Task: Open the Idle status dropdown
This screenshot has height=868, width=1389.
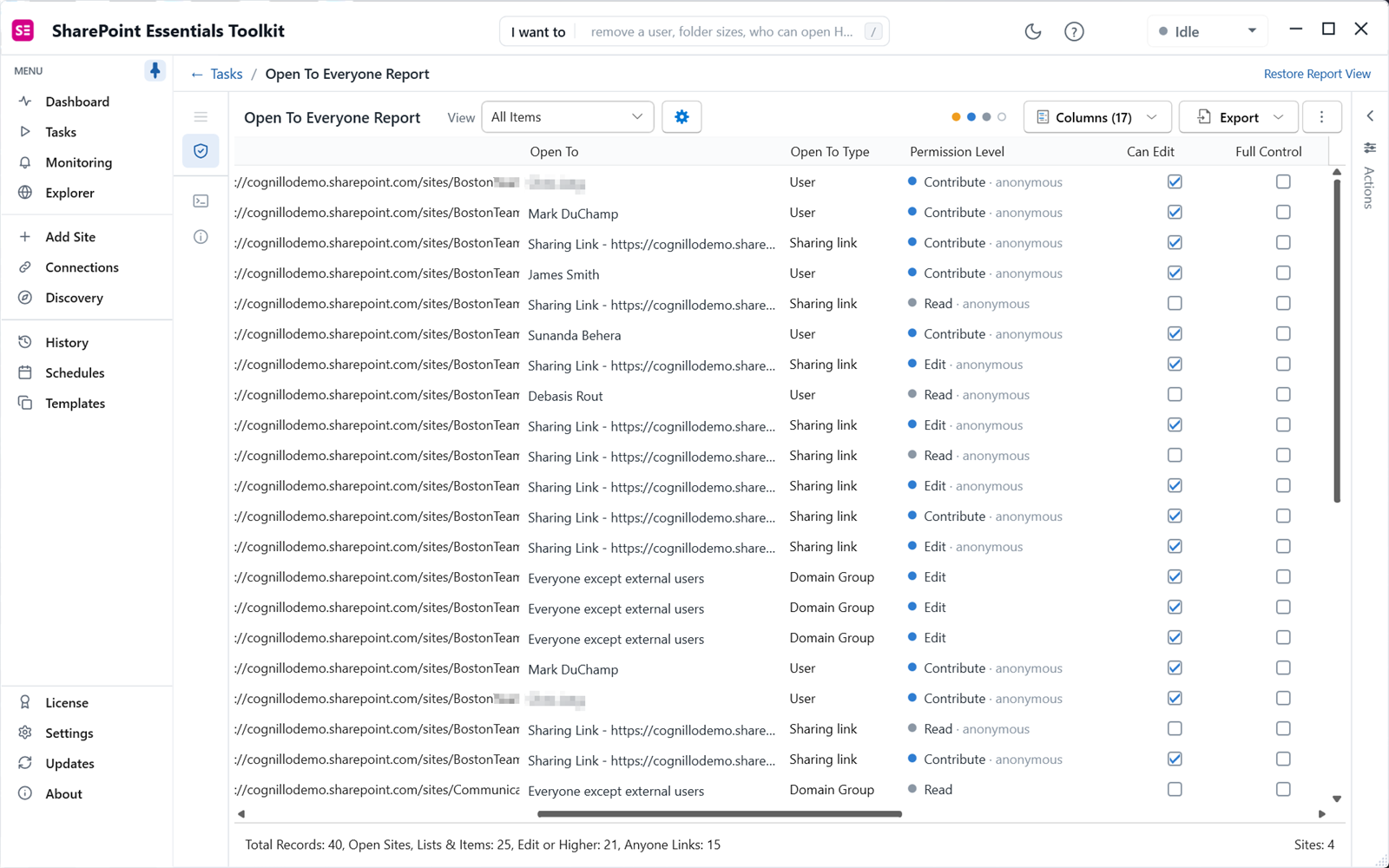Action: 1208,31
